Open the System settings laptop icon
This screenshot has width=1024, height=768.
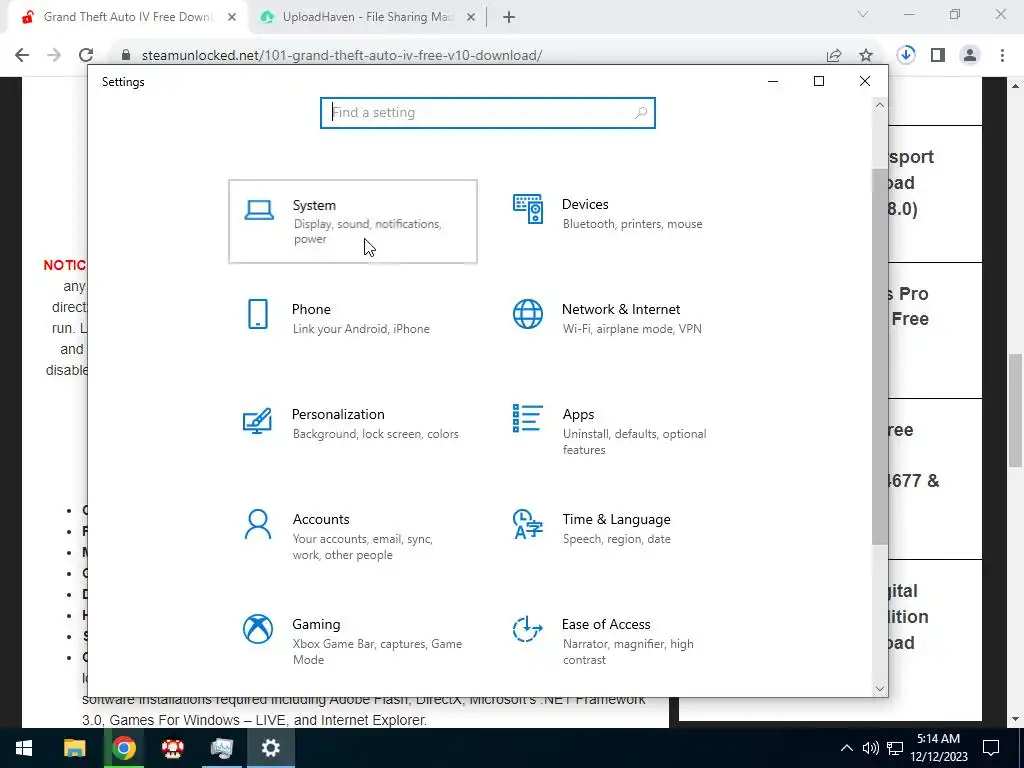tap(259, 210)
